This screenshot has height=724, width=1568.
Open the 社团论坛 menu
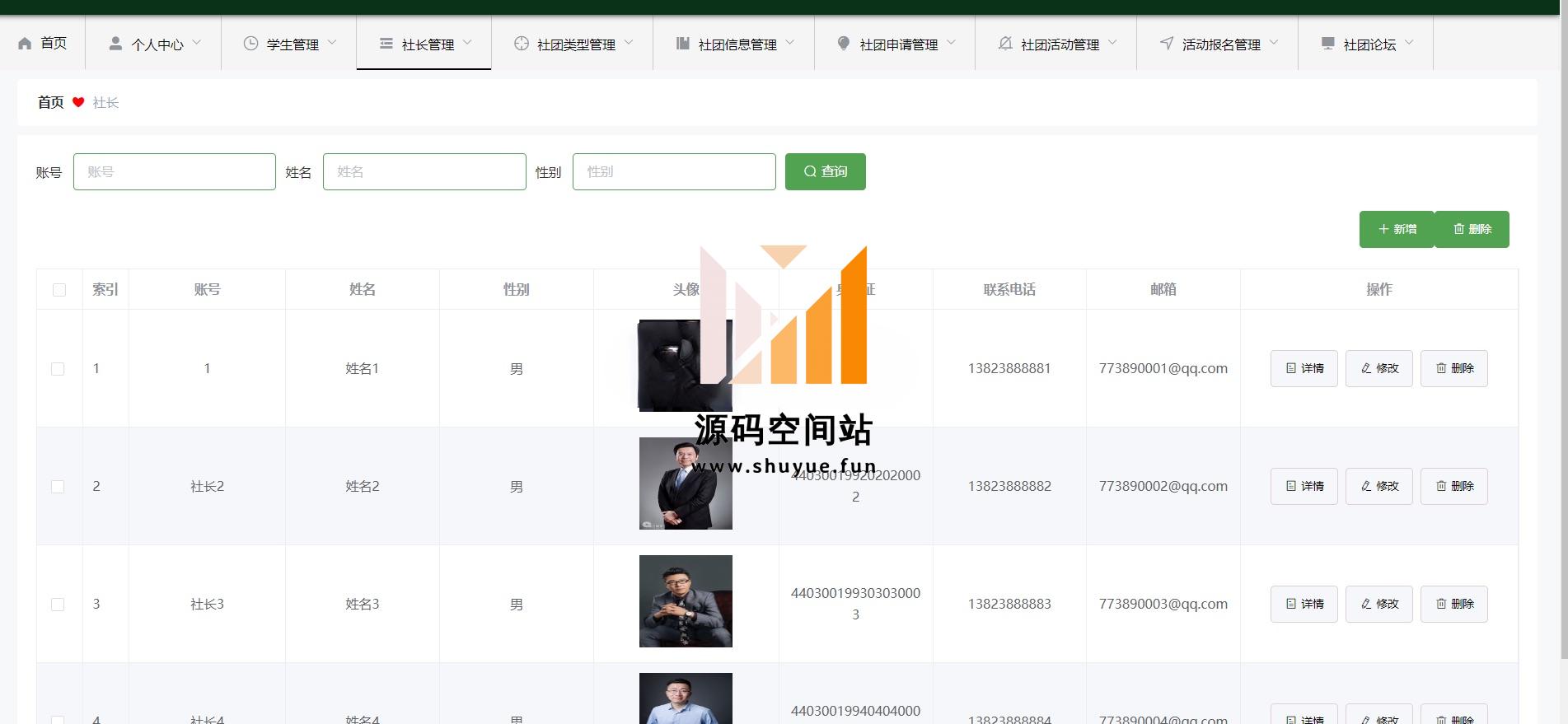click(x=1366, y=44)
